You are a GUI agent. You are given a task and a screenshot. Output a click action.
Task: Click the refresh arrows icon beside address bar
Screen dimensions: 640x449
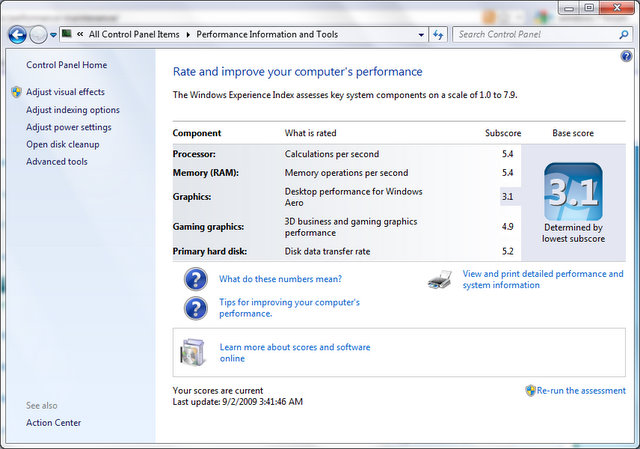[x=438, y=35]
